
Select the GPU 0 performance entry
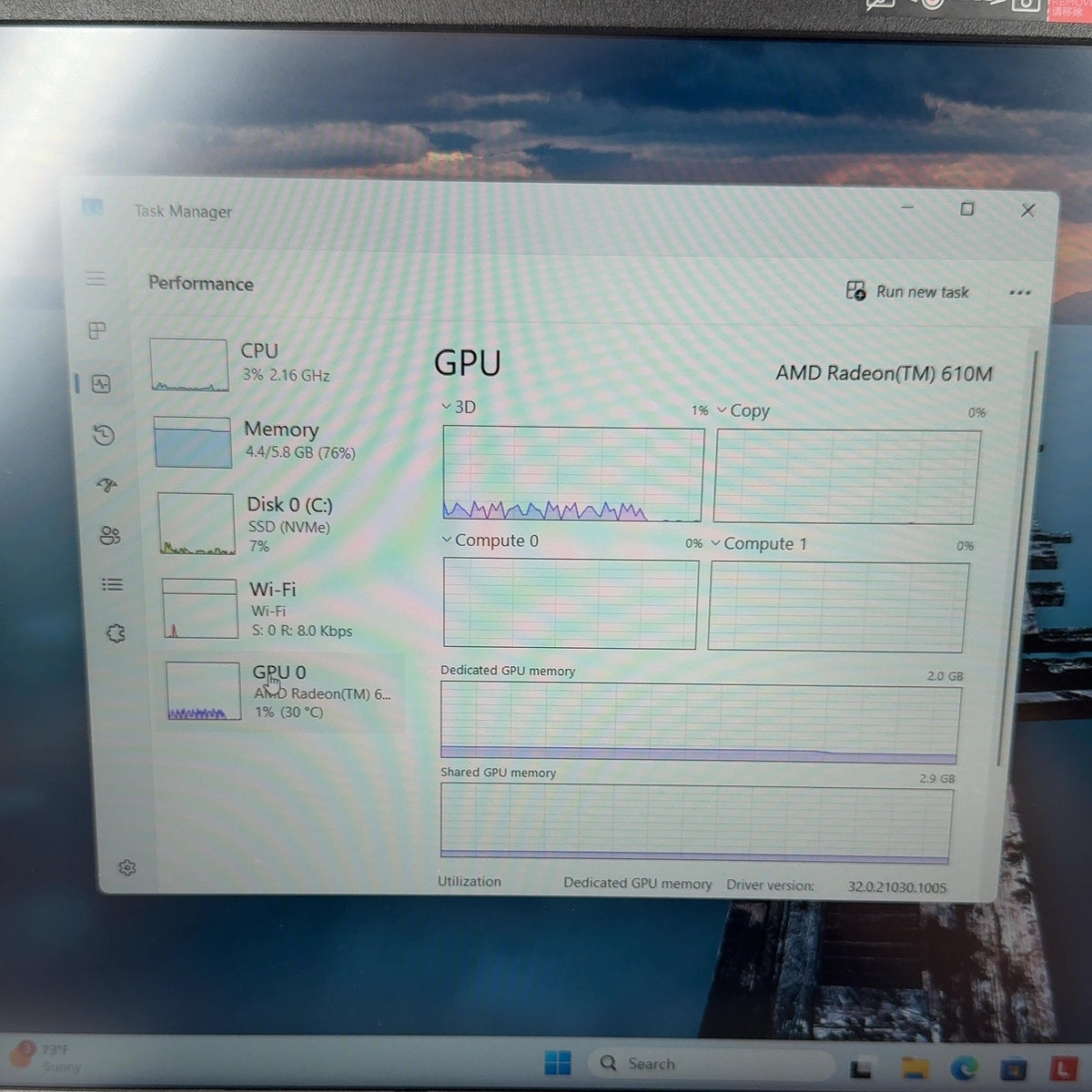(x=284, y=692)
